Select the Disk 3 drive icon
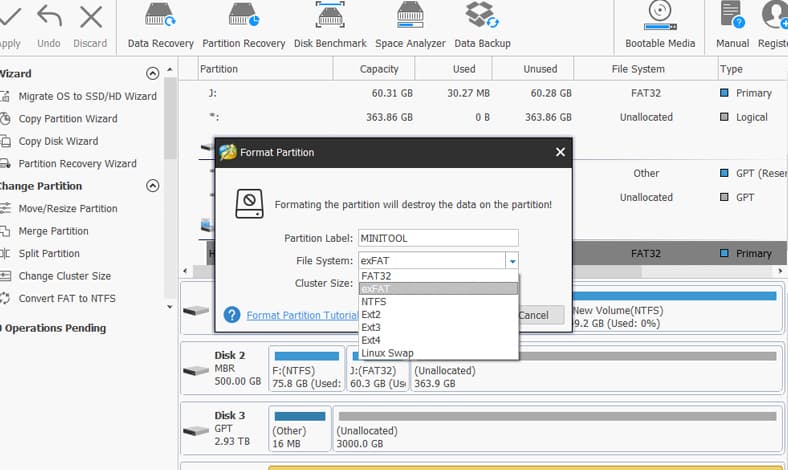 point(196,431)
